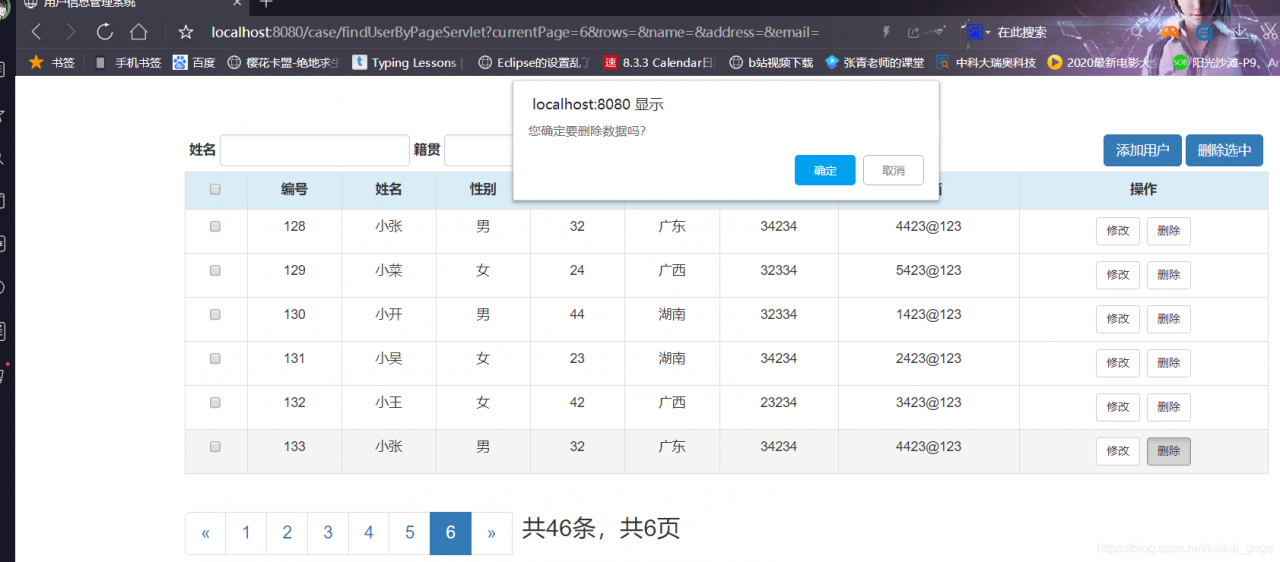Open the 2020最新电影 bookmark
This screenshot has width=1280, height=562.
point(1103,62)
